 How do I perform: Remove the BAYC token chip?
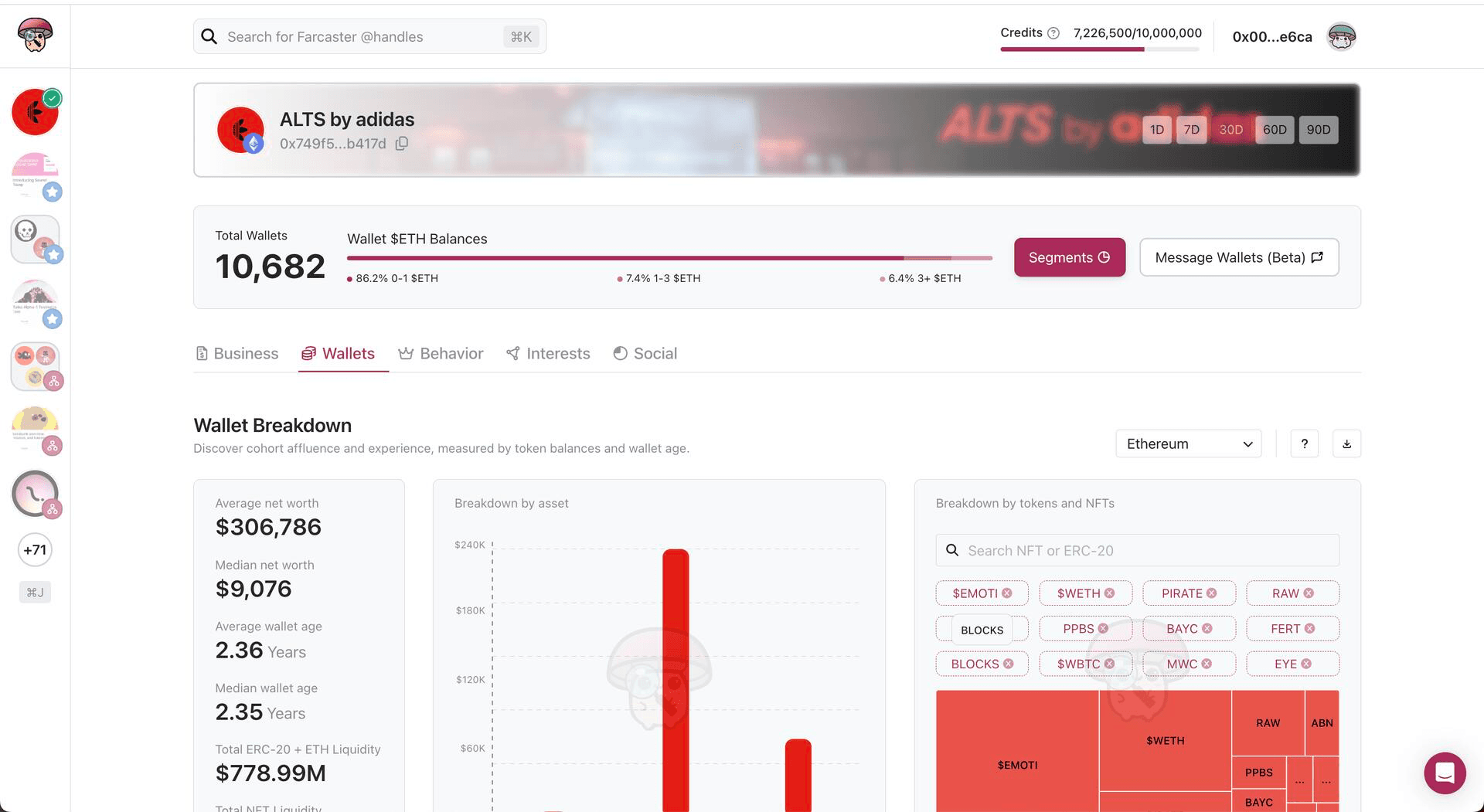pos(1207,629)
